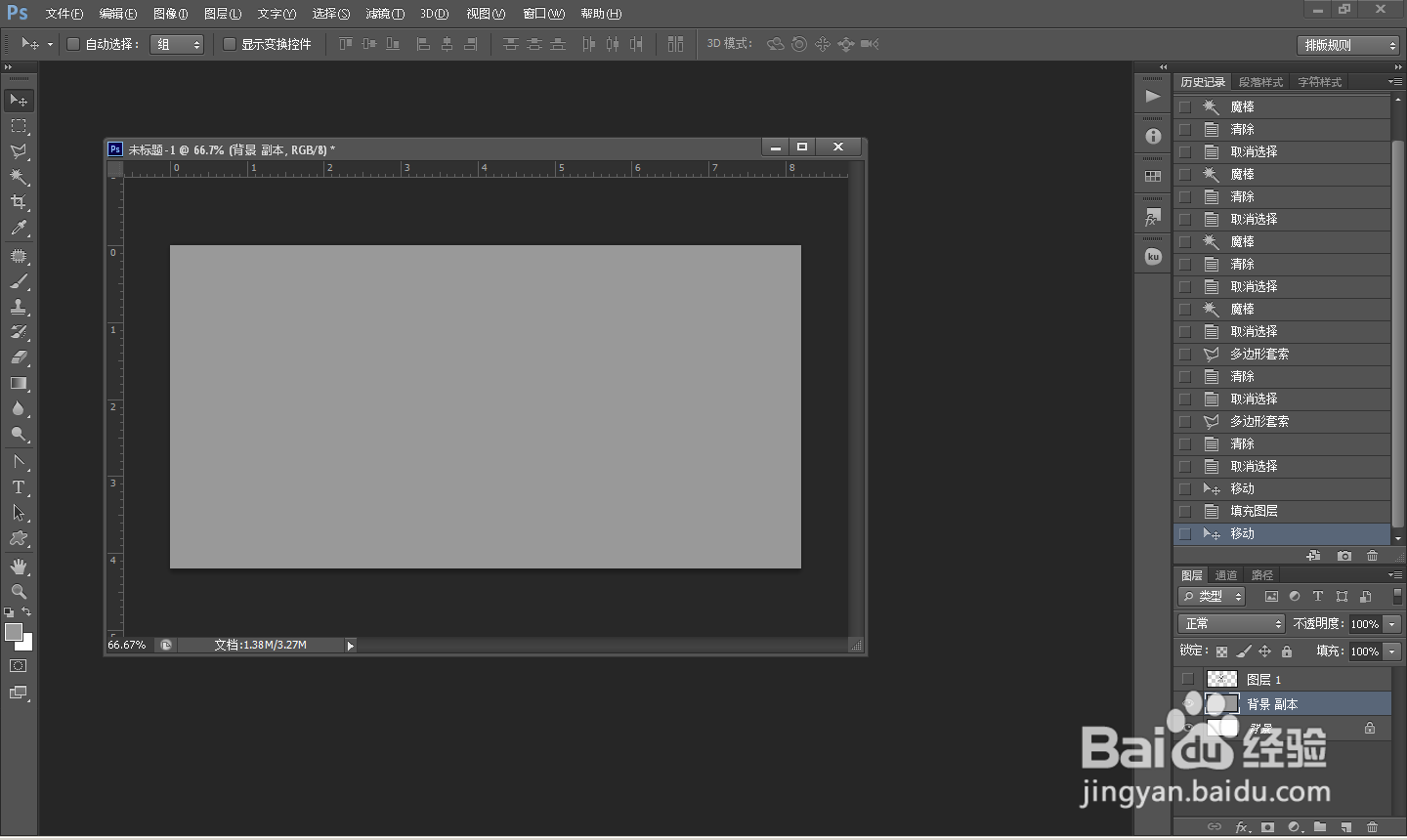Select the Dodge tool

pyautogui.click(x=19, y=434)
